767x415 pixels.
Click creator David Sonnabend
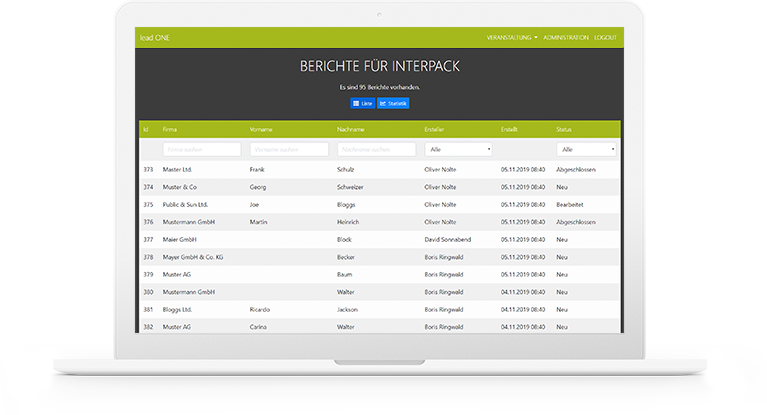point(448,240)
